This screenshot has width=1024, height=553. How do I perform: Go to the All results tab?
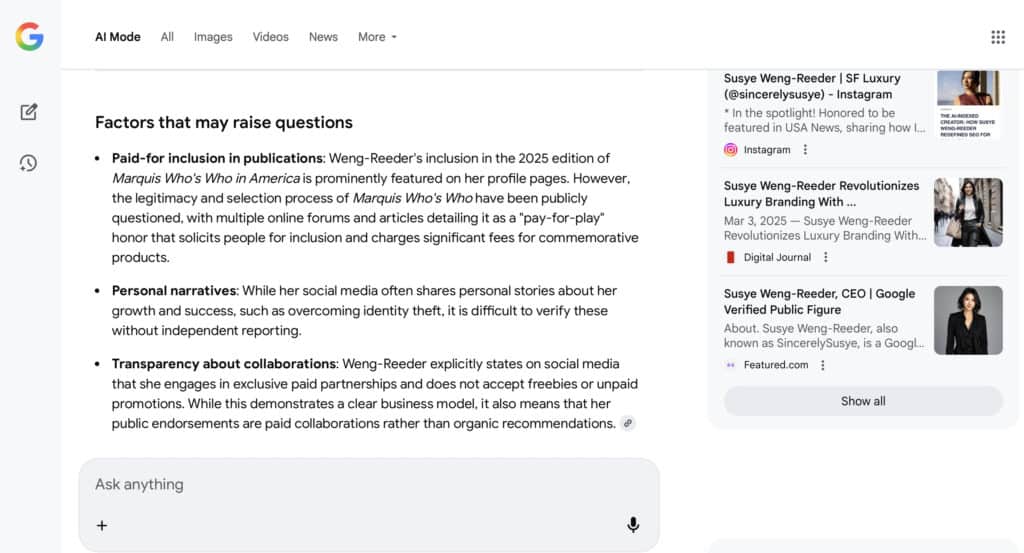[x=167, y=37]
